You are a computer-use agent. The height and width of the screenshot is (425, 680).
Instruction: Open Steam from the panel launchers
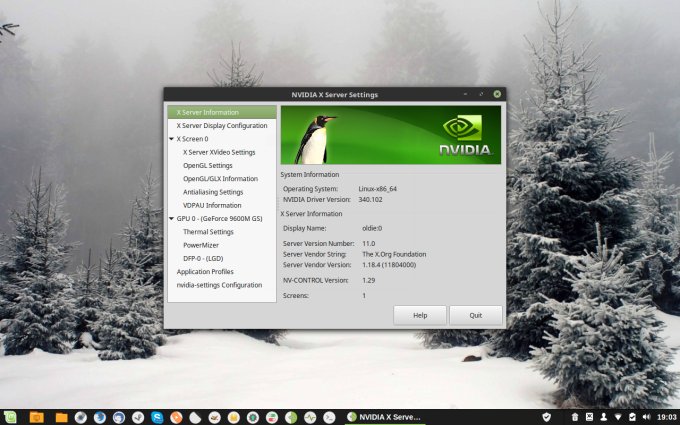(x=138, y=417)
